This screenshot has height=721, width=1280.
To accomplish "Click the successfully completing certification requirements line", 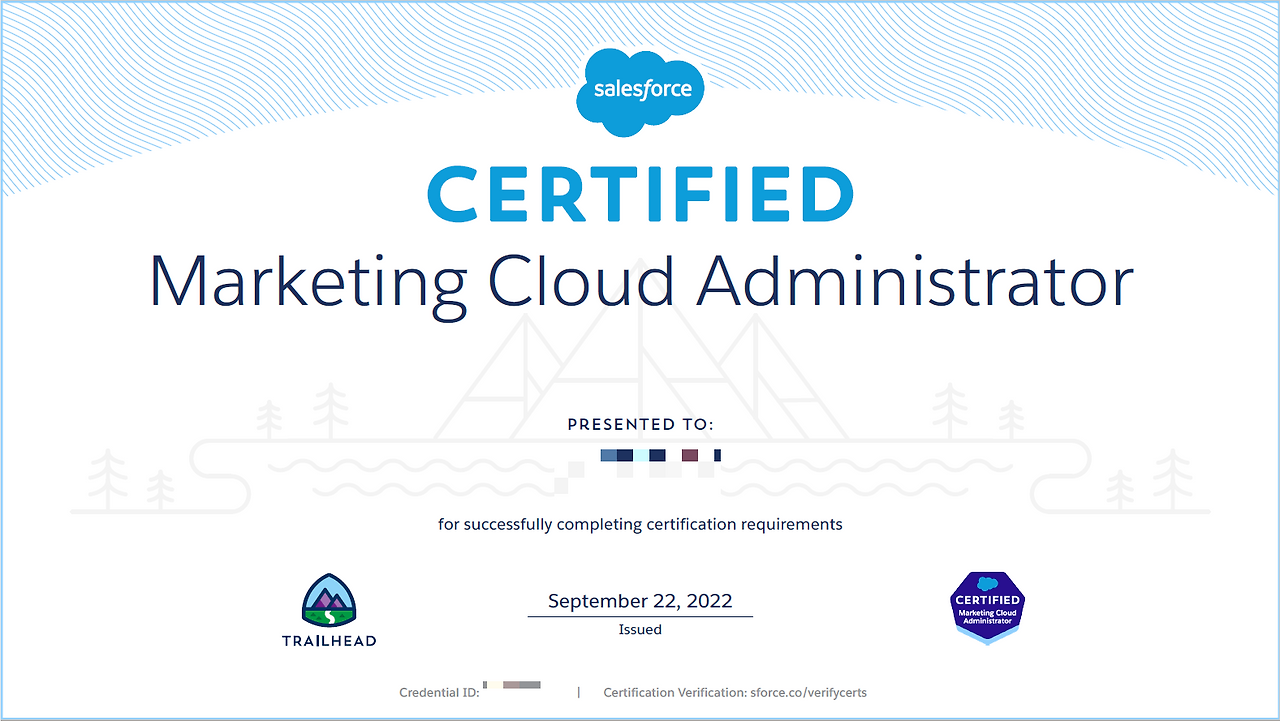I will click(x=640, y=524).
